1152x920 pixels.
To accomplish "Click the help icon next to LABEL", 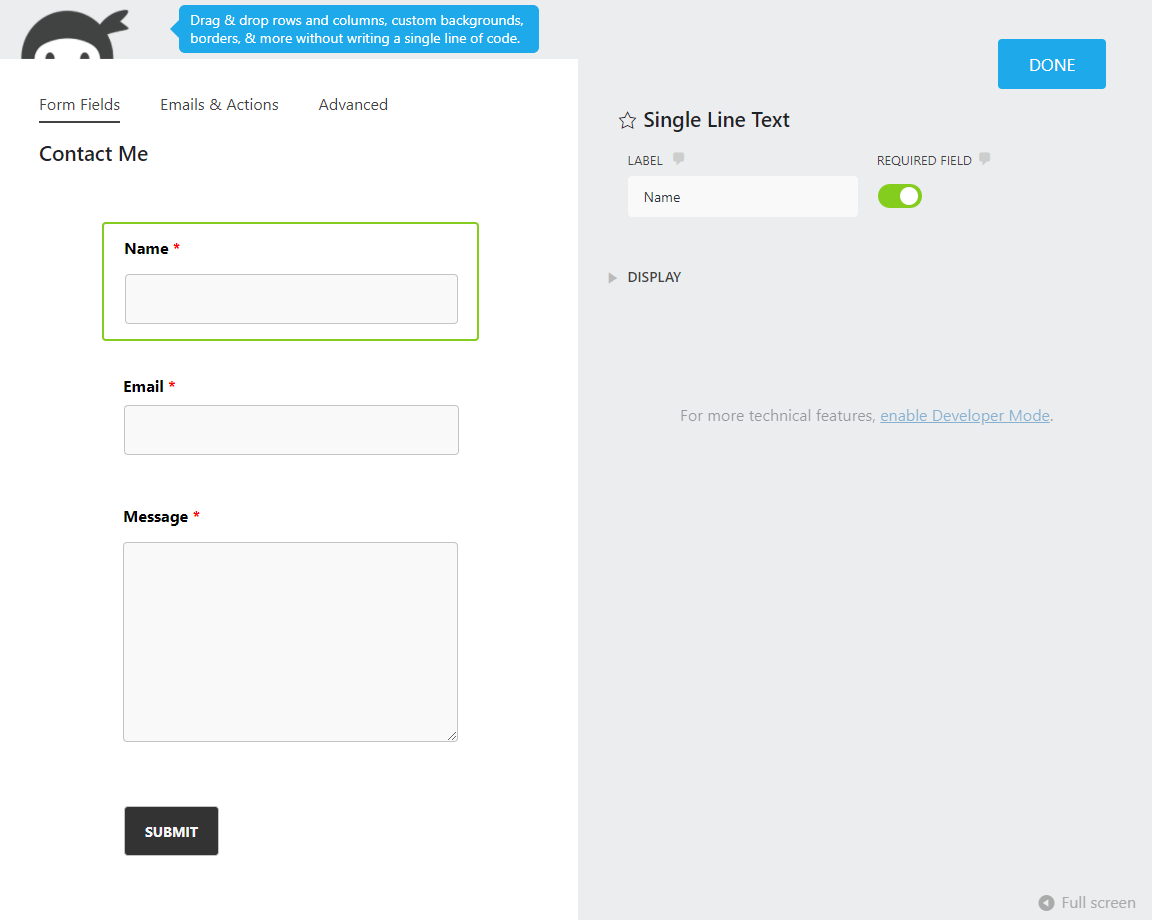I will pyautogui.click(x=678, y=159).
